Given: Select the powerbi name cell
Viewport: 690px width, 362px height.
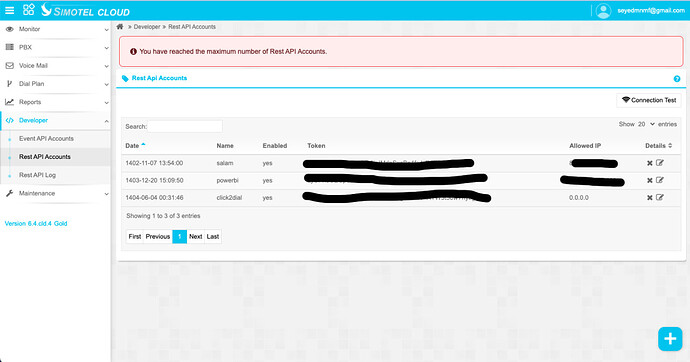Looking at the screenshot, I should pos(228,180).
